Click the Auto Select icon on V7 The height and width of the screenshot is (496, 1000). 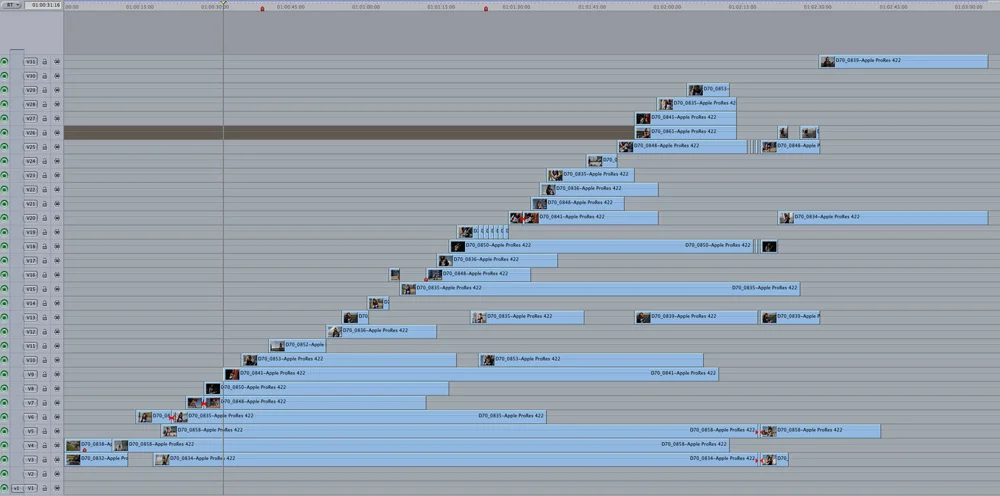57,403
